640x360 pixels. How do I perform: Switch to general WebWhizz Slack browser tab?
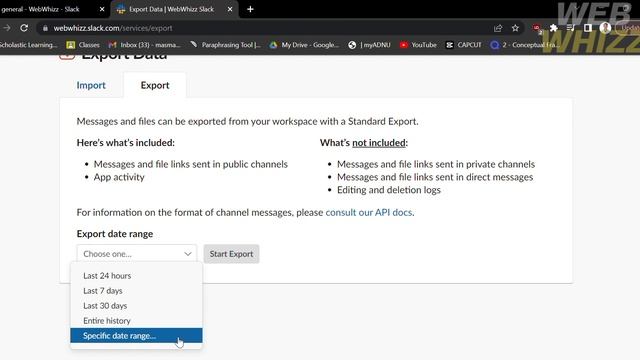[53, 9]
